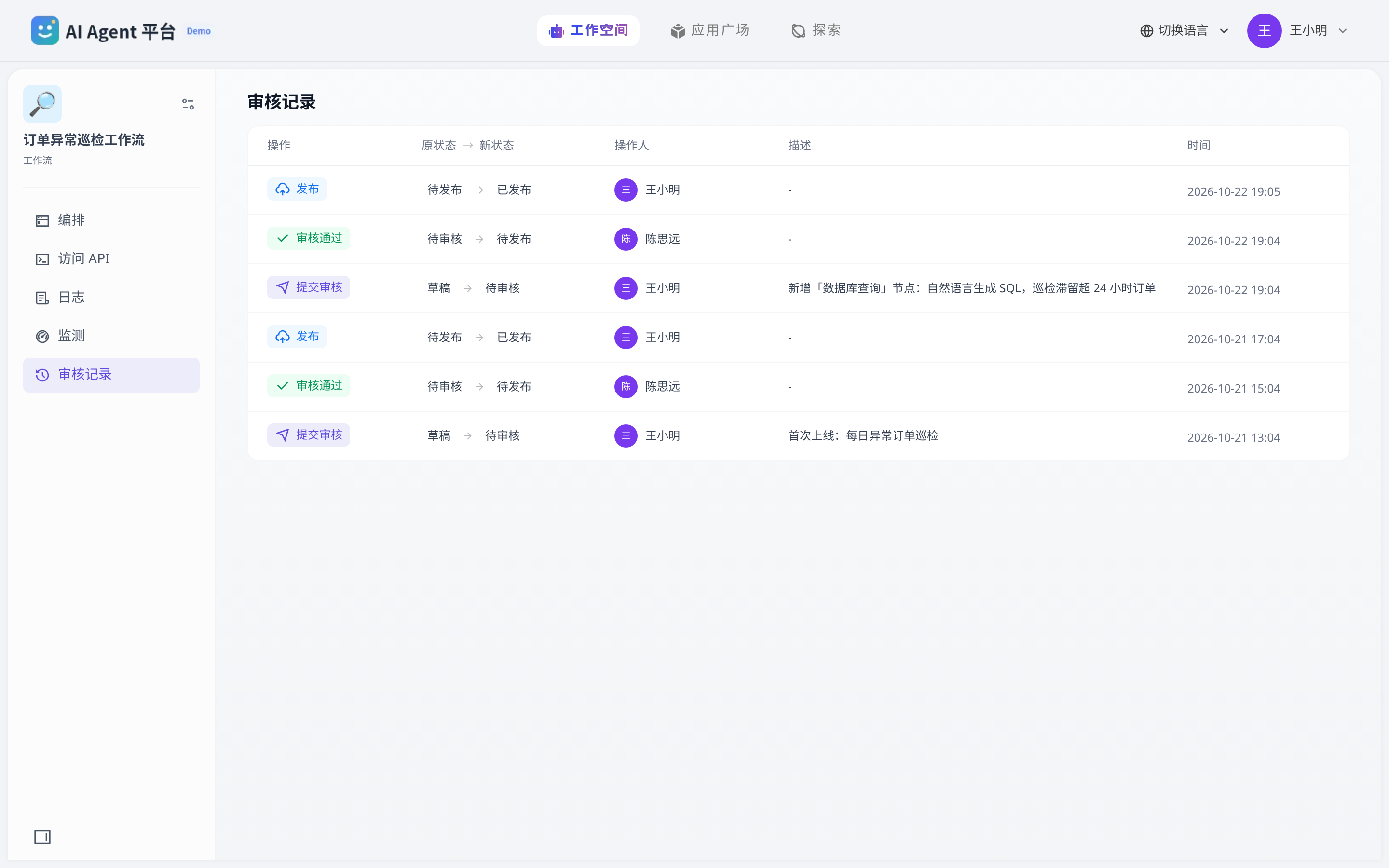Click the 编排 layout icon in sidebar
Viewport: 1389px width, 868px height.
pos(42,220)
